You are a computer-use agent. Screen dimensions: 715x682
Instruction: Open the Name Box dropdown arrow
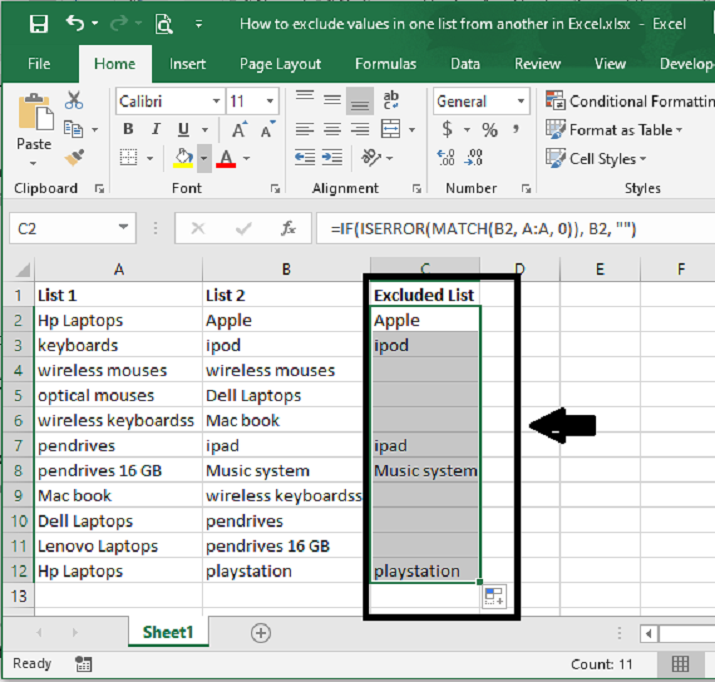(124, 229)
